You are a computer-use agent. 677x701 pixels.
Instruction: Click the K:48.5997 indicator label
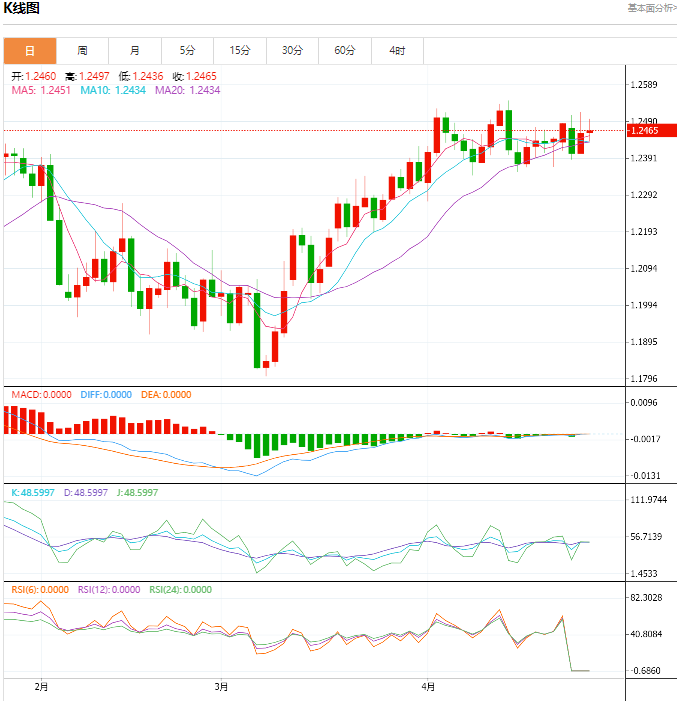(x=33, y=493)
